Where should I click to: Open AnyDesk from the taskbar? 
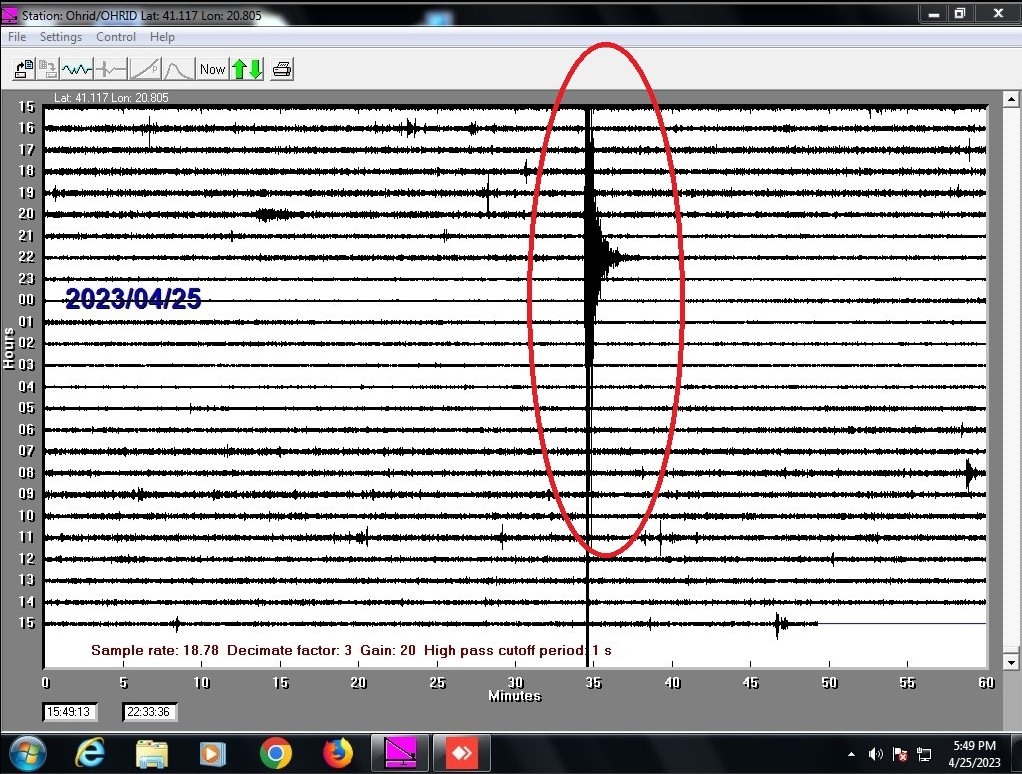tap(460, 752)
